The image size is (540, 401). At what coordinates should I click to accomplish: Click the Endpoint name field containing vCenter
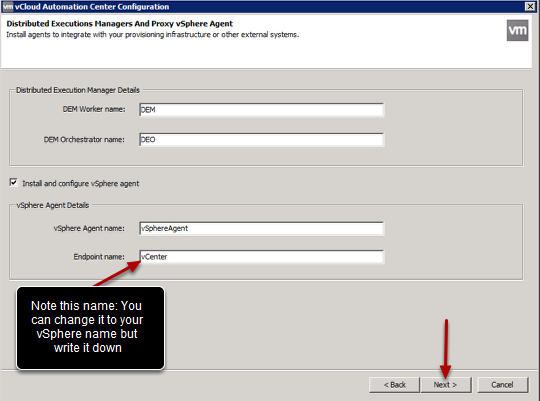pyautogui.click(x=261, y=257)
